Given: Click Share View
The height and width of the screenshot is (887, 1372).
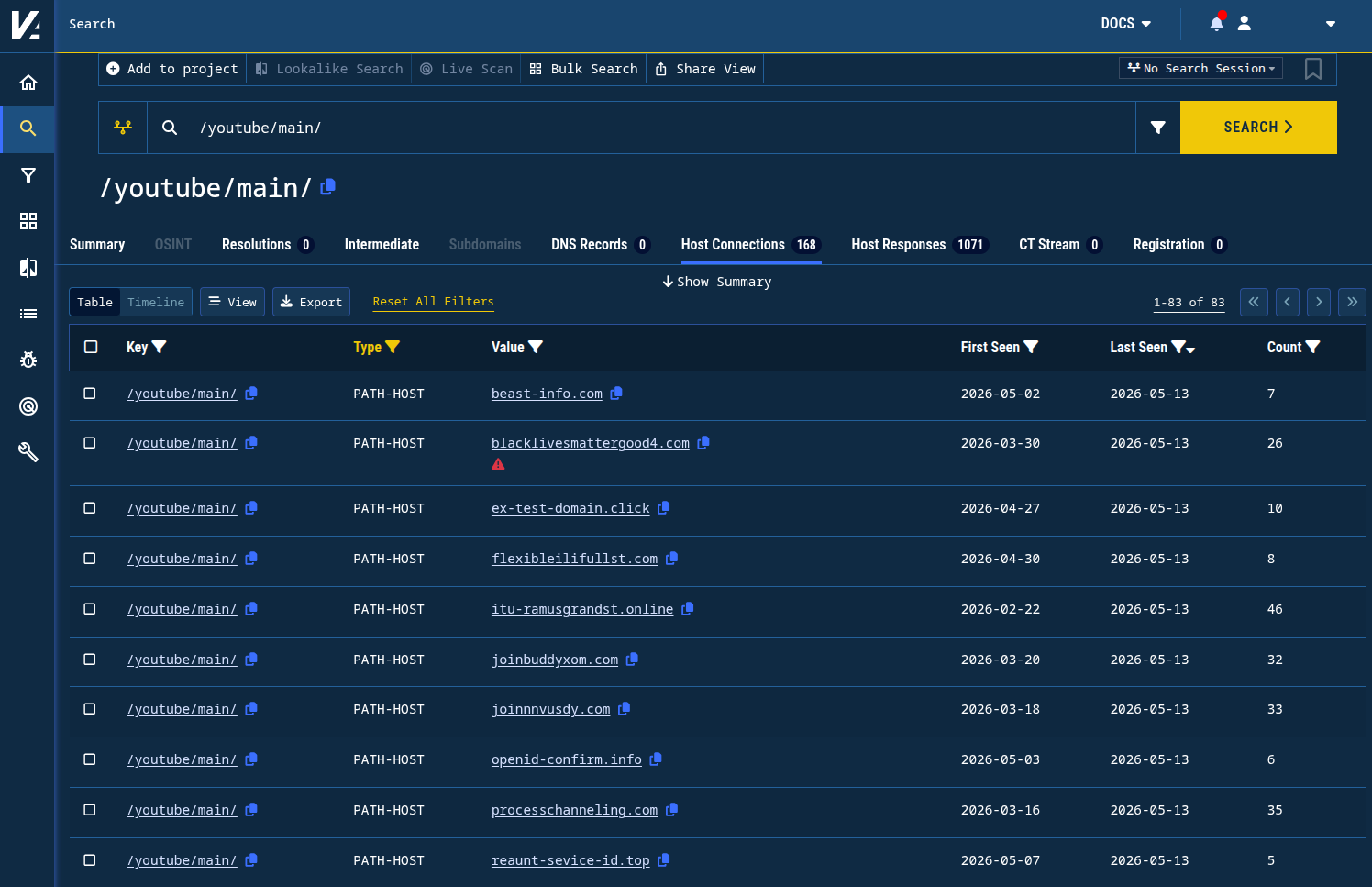Looking at the screenshot, I should (705, 69).
